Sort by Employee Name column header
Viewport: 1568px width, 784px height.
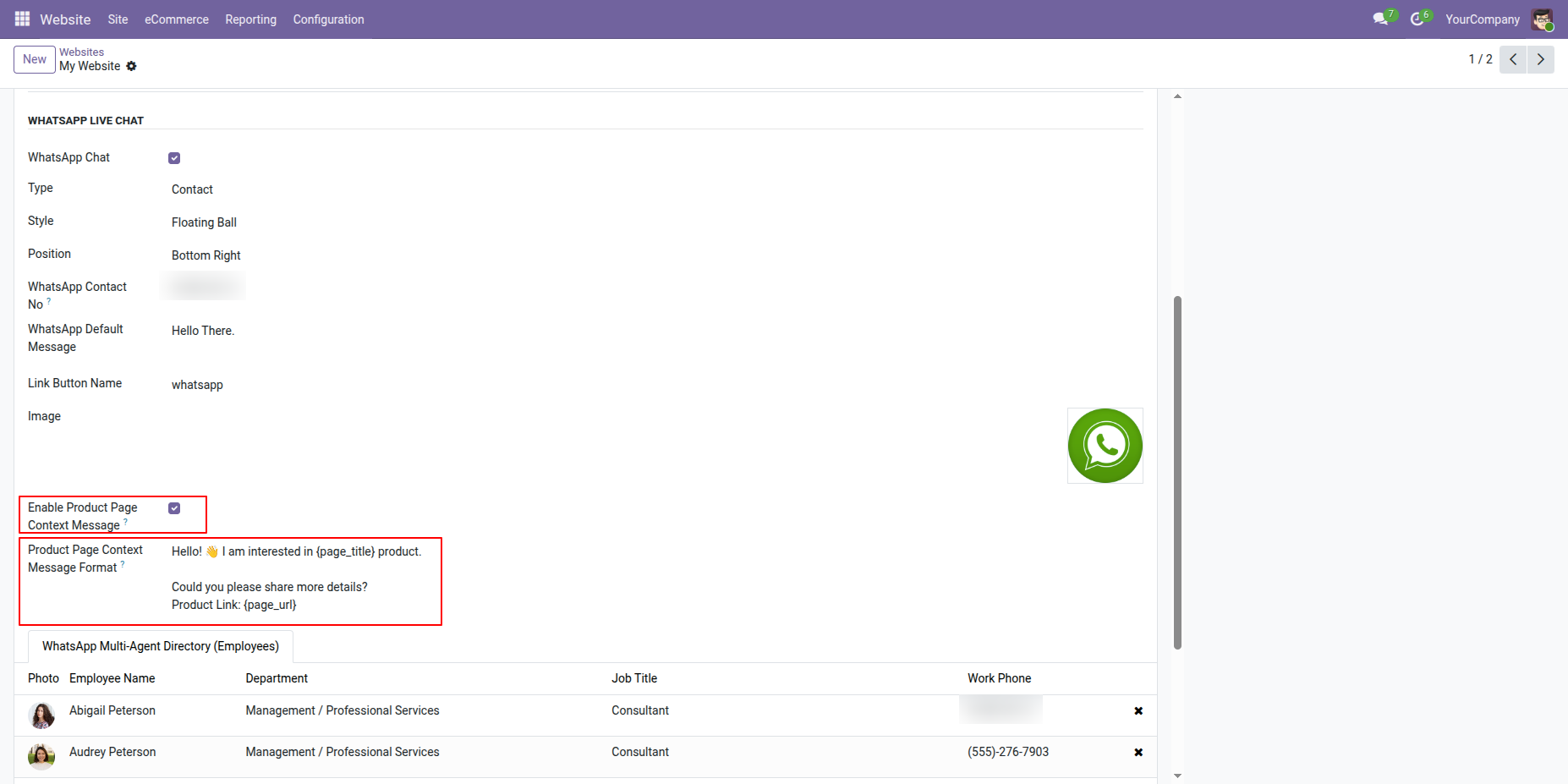(x=112, y=678)
